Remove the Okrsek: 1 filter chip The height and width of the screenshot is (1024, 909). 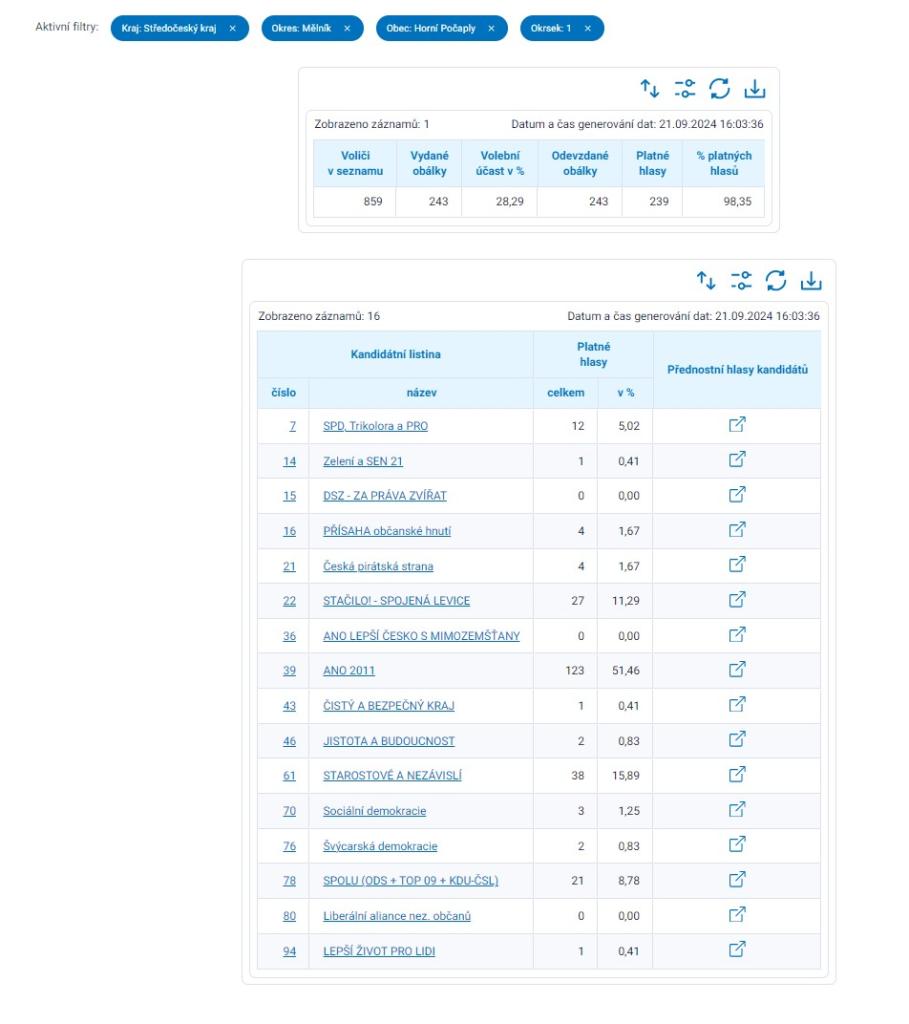click(x=588, y=28)
